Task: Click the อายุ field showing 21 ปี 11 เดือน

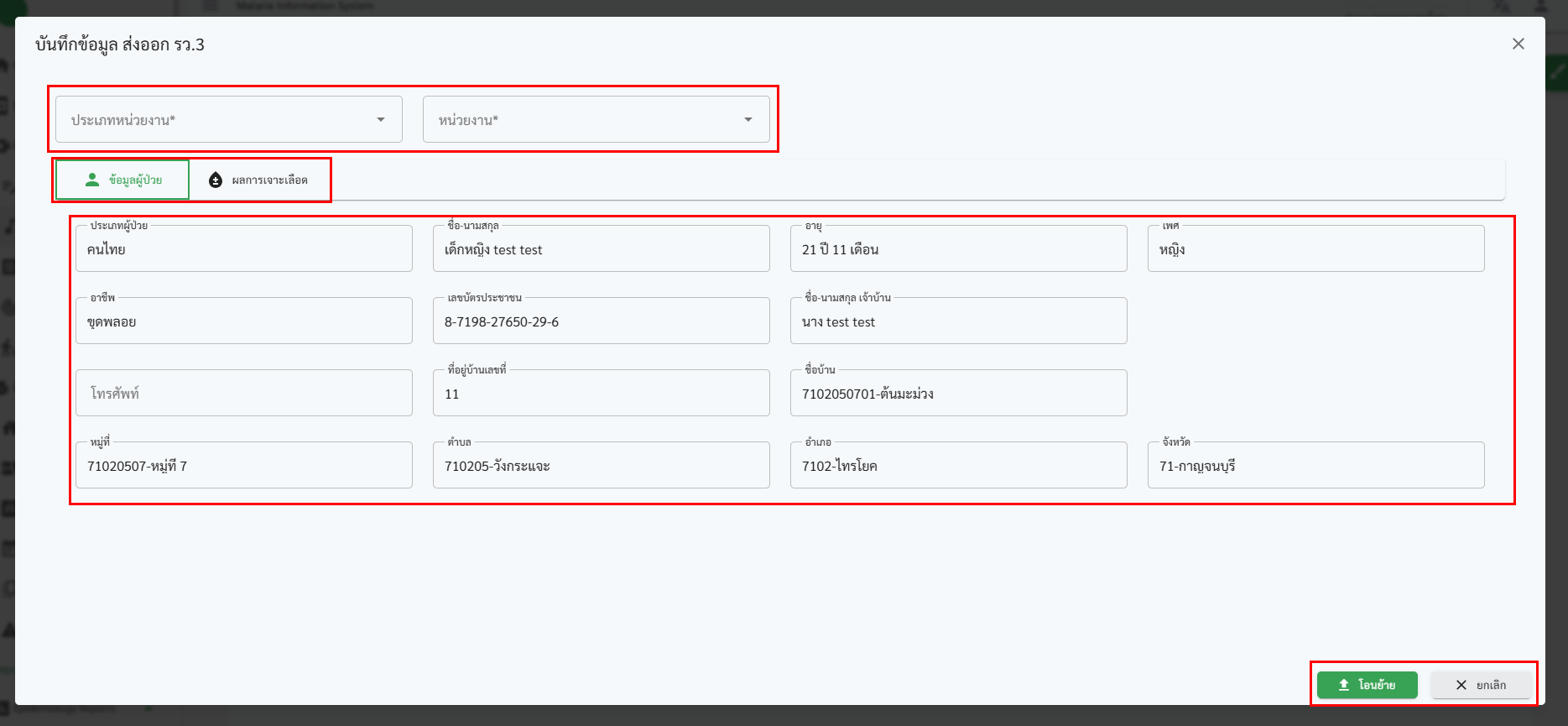Action: (958, 249)
